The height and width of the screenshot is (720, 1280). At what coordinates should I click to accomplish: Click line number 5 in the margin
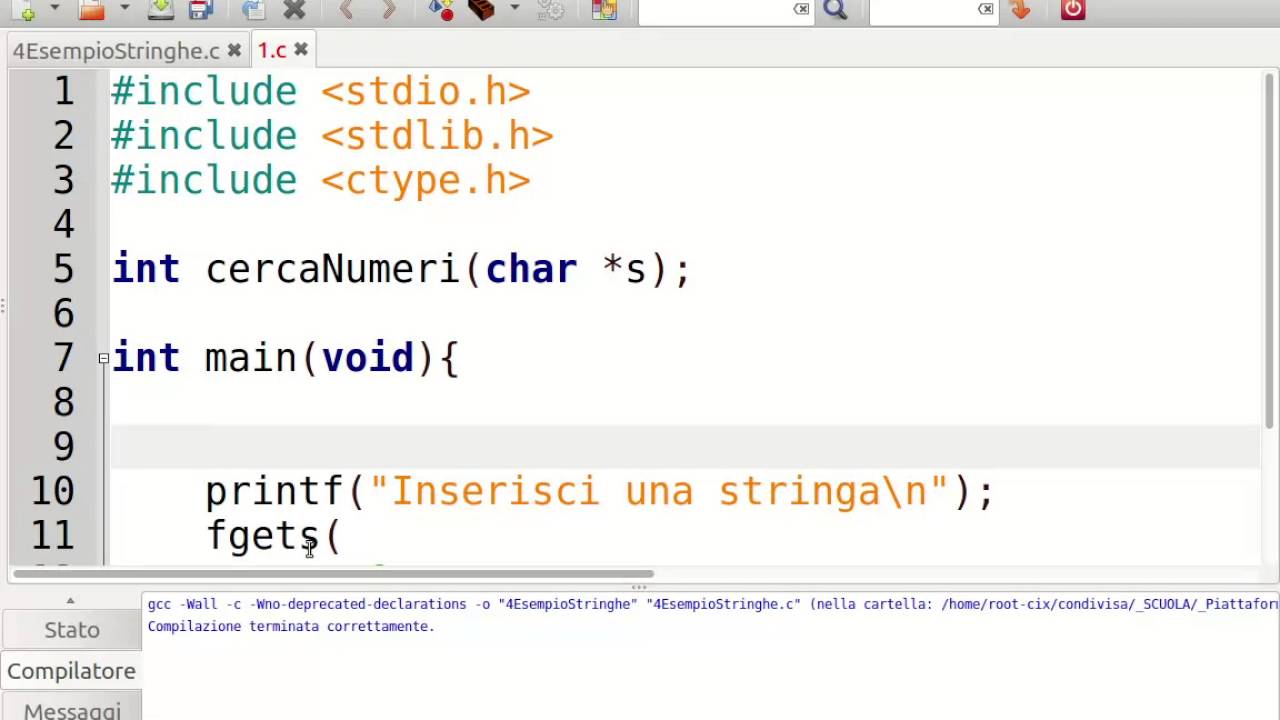[x=63, y=268]
